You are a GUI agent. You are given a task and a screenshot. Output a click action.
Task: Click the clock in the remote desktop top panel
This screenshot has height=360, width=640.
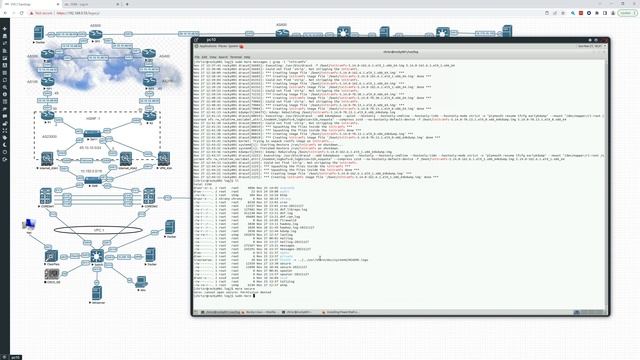590,46
